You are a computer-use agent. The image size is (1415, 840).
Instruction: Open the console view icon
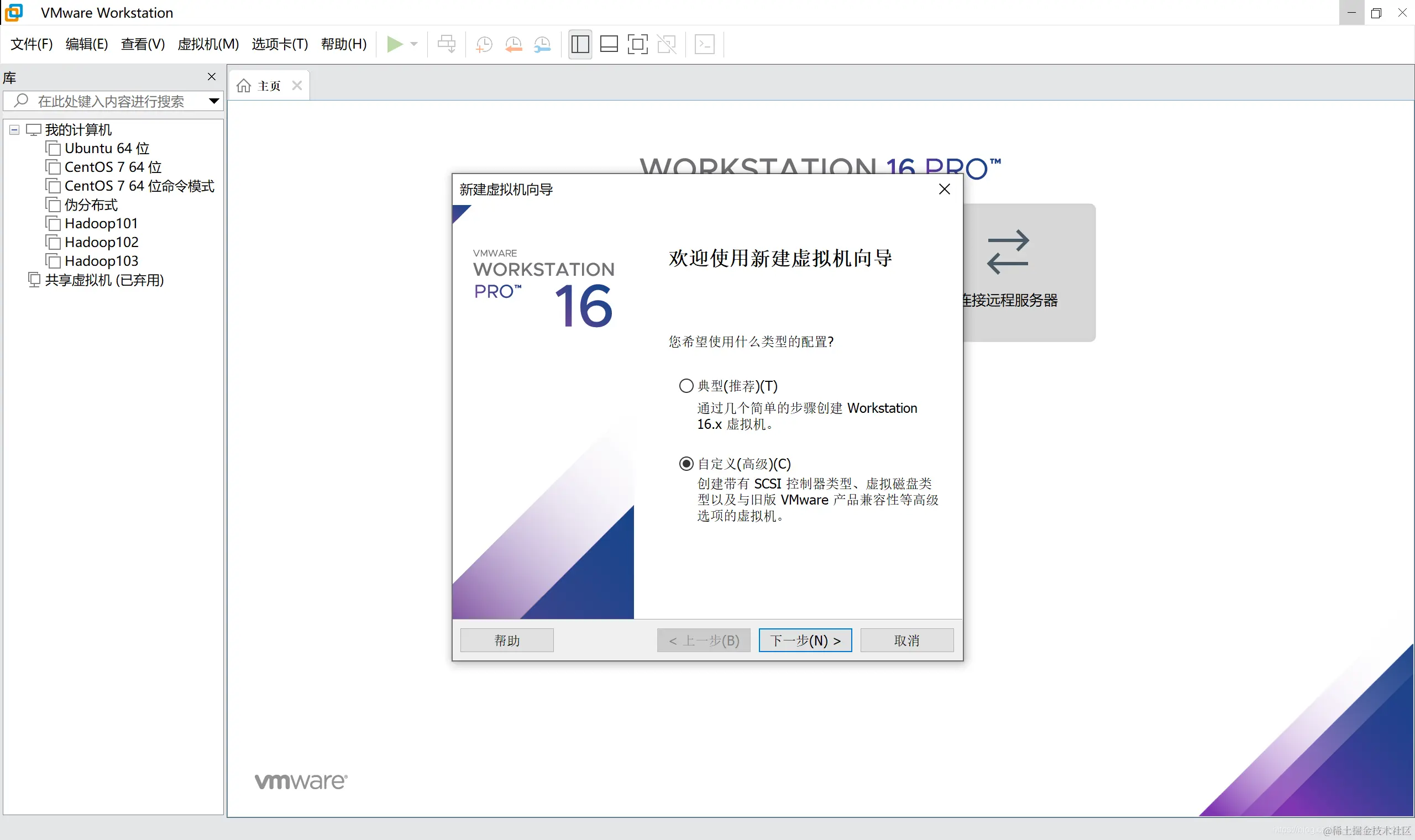pyautogui.click(x=705, y=44)
